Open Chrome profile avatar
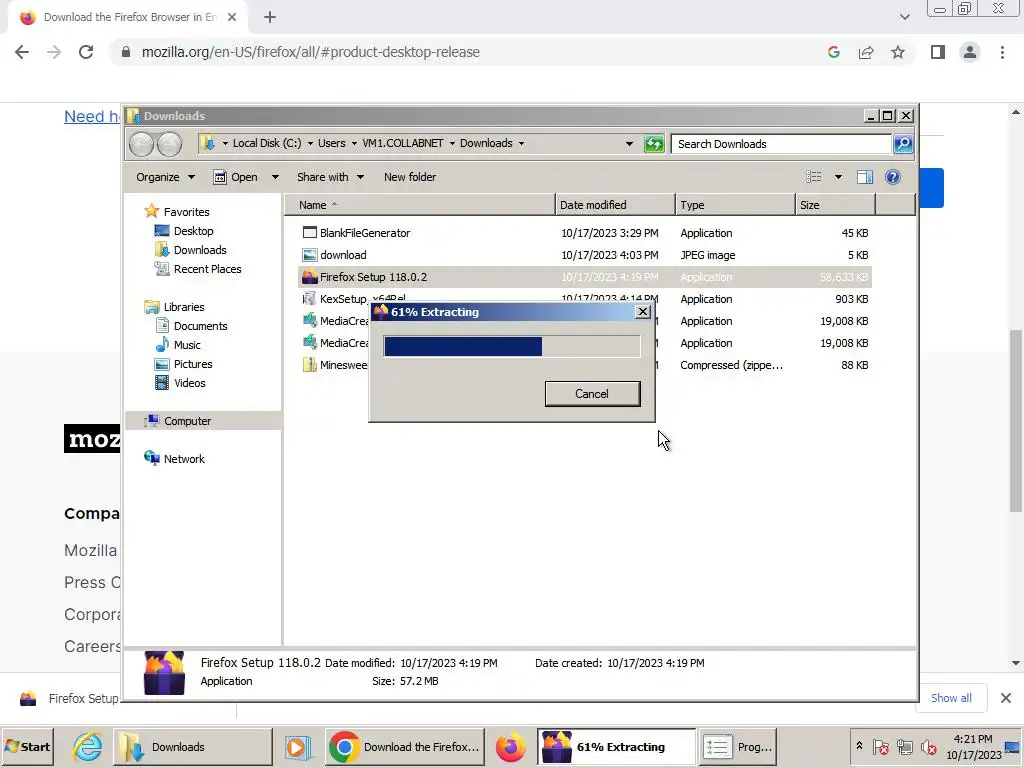This screenshot has height=768, width=1024. pyautogui.click(x=970, y=52)
